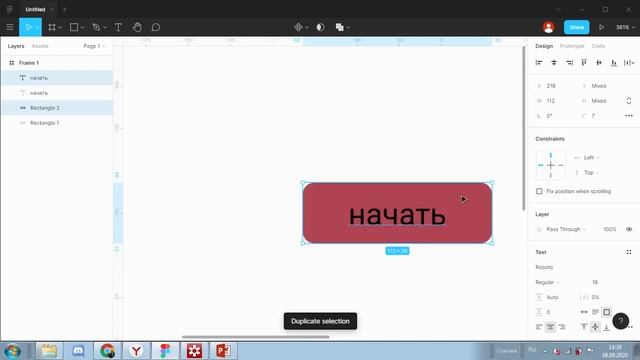
Task: Open the component options dropdown arrow
Action: 307,27
